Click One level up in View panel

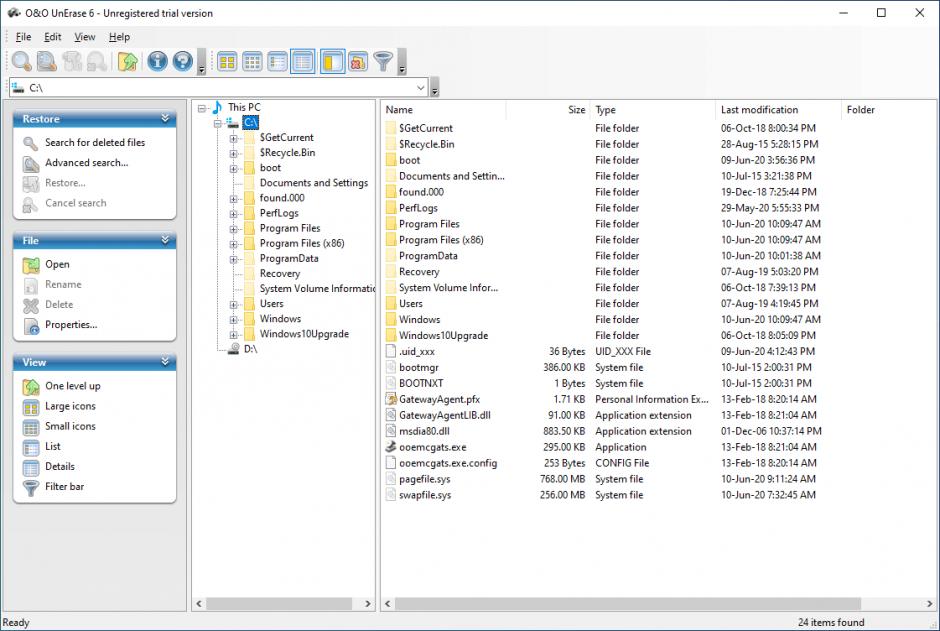pyautogui.click(x=73, y=386)
